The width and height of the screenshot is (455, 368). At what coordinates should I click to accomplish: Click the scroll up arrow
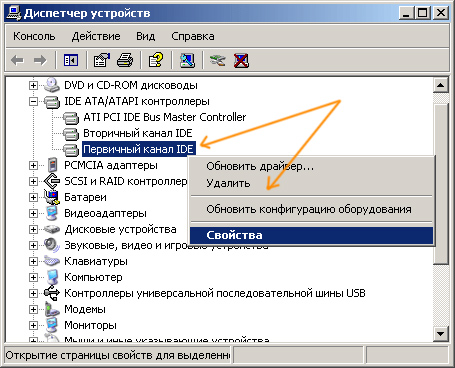pyautogui.click(x=440, y=86)
